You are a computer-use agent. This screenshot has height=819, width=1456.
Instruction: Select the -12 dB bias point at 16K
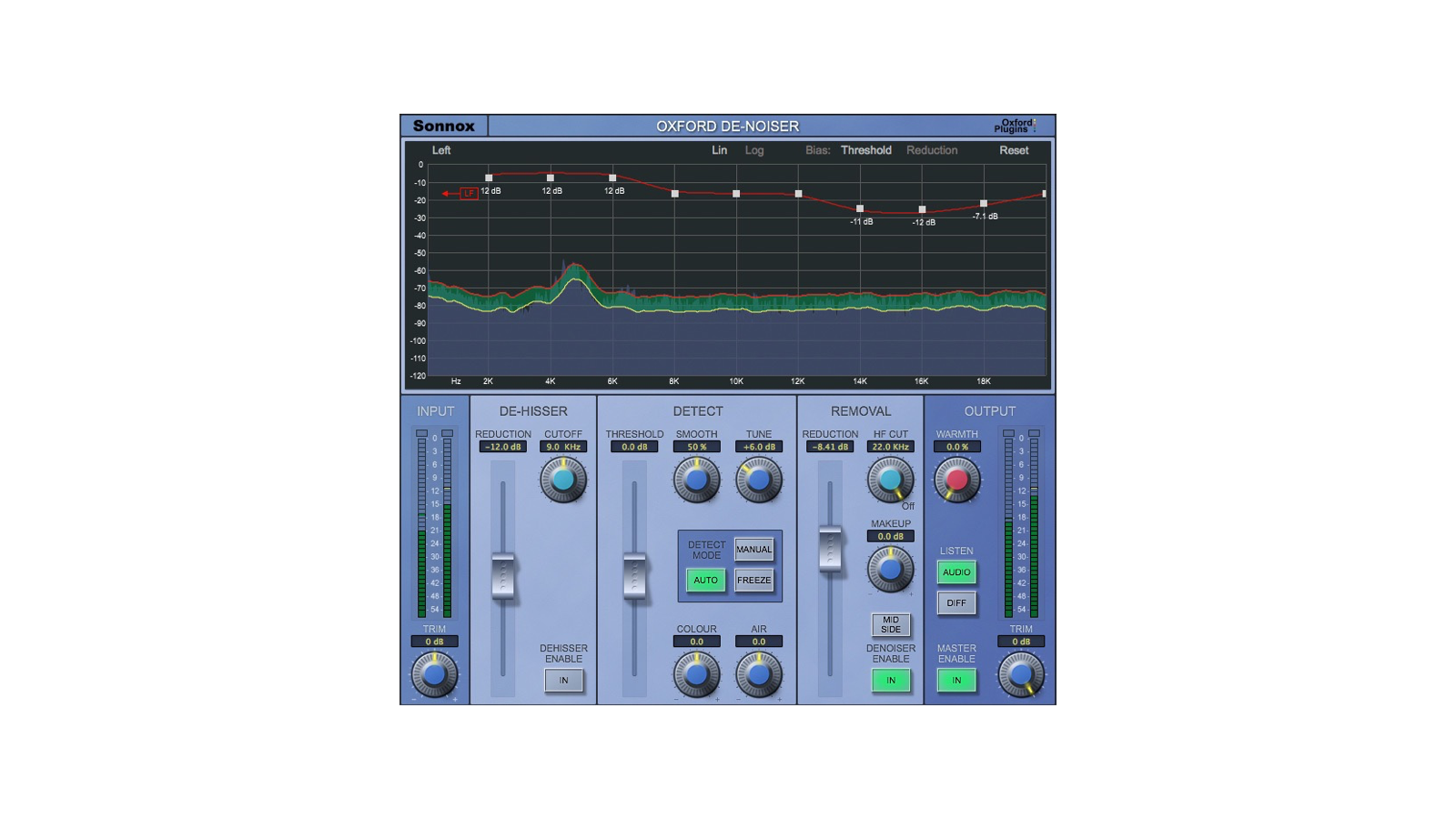tap(922, 209)
